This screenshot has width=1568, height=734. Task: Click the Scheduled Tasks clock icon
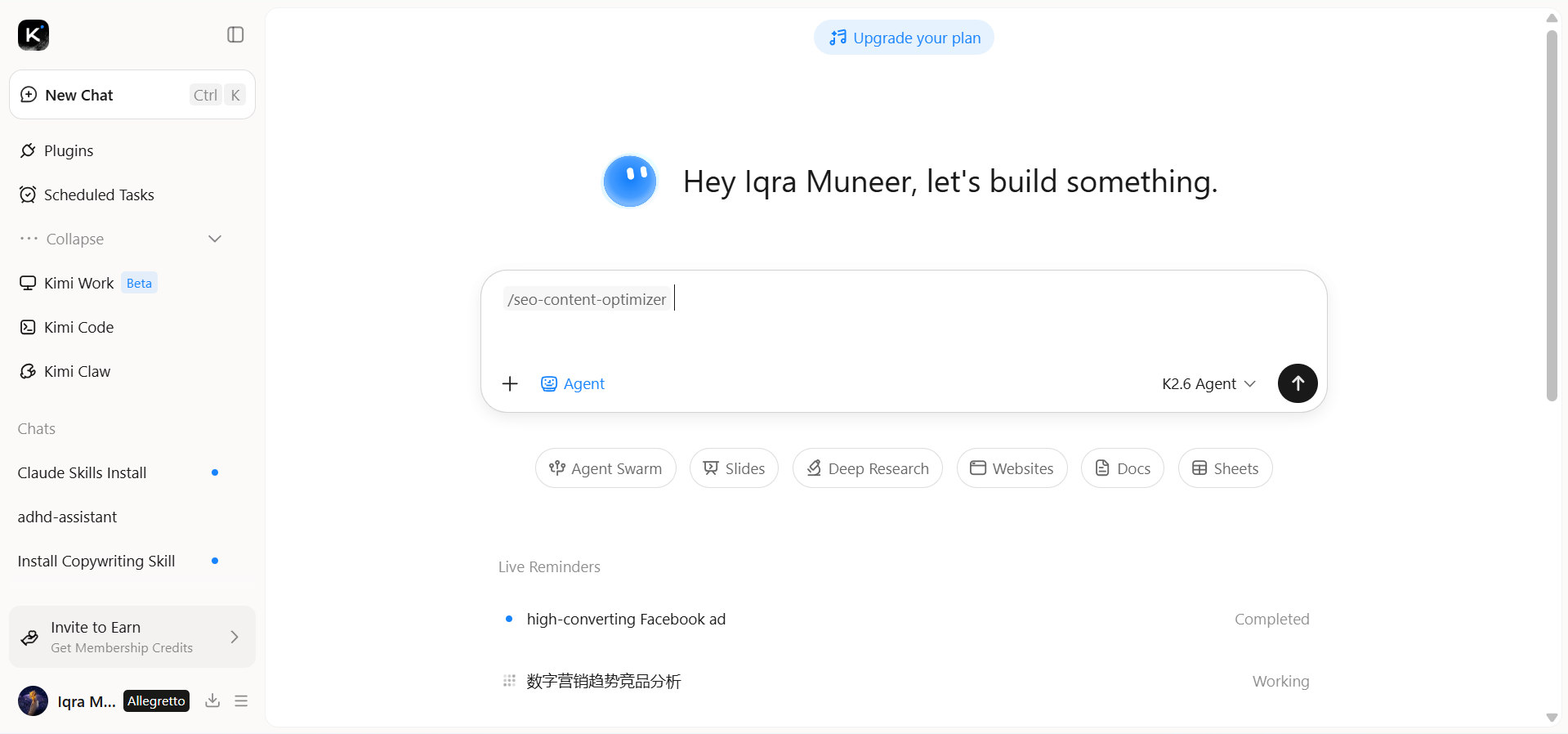coord(28,195)
